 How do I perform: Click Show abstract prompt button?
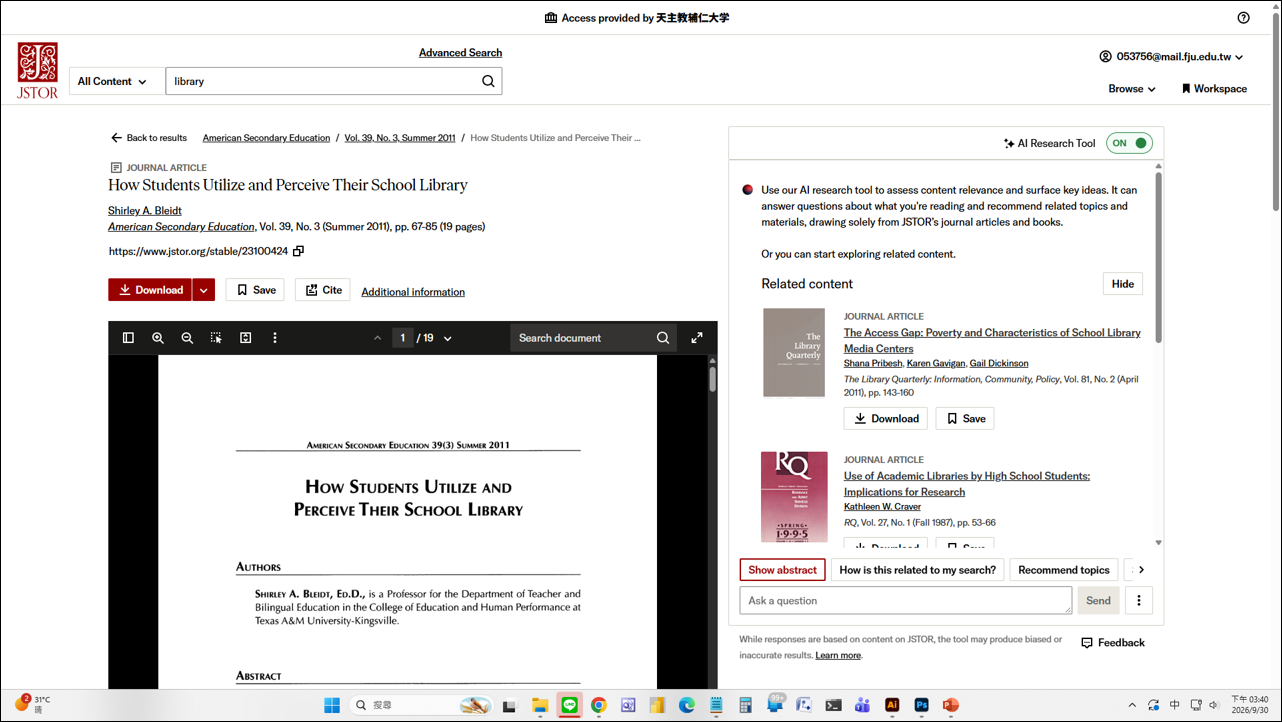click(783, 570)
